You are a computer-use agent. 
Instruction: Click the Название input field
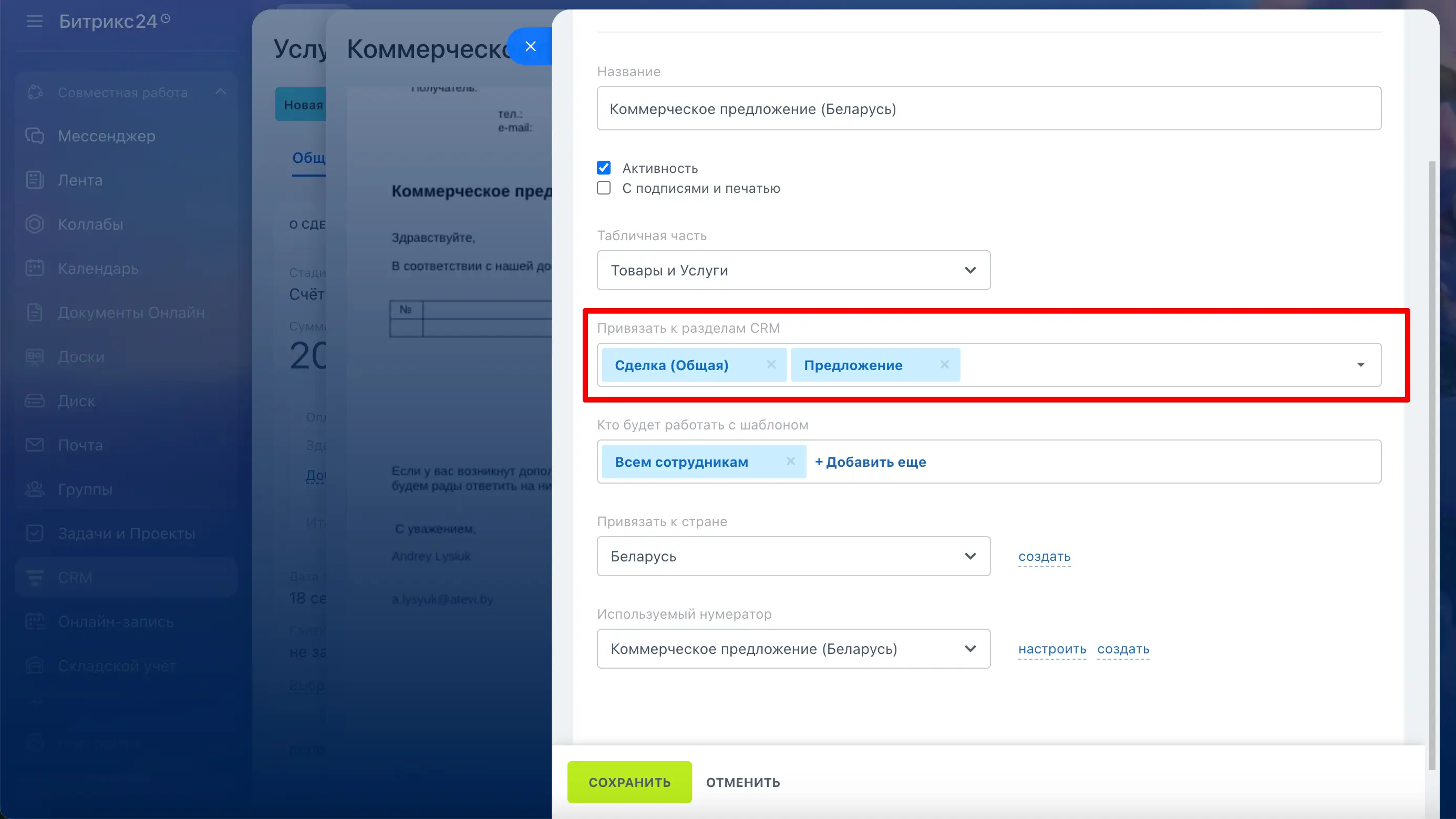tap(989, 109)
